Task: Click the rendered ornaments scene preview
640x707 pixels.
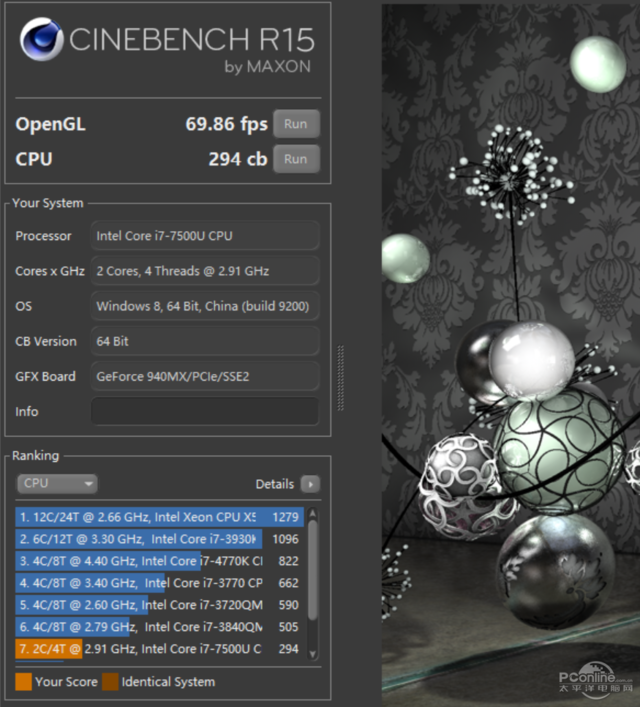Action: [511, 354]
